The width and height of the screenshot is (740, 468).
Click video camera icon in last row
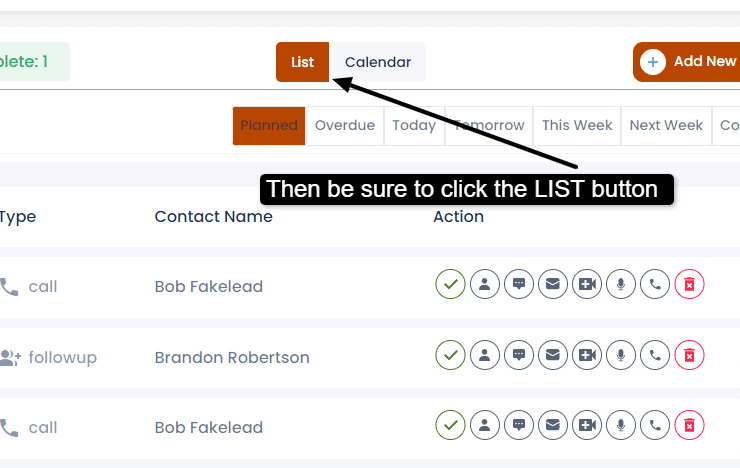(587, 427)
